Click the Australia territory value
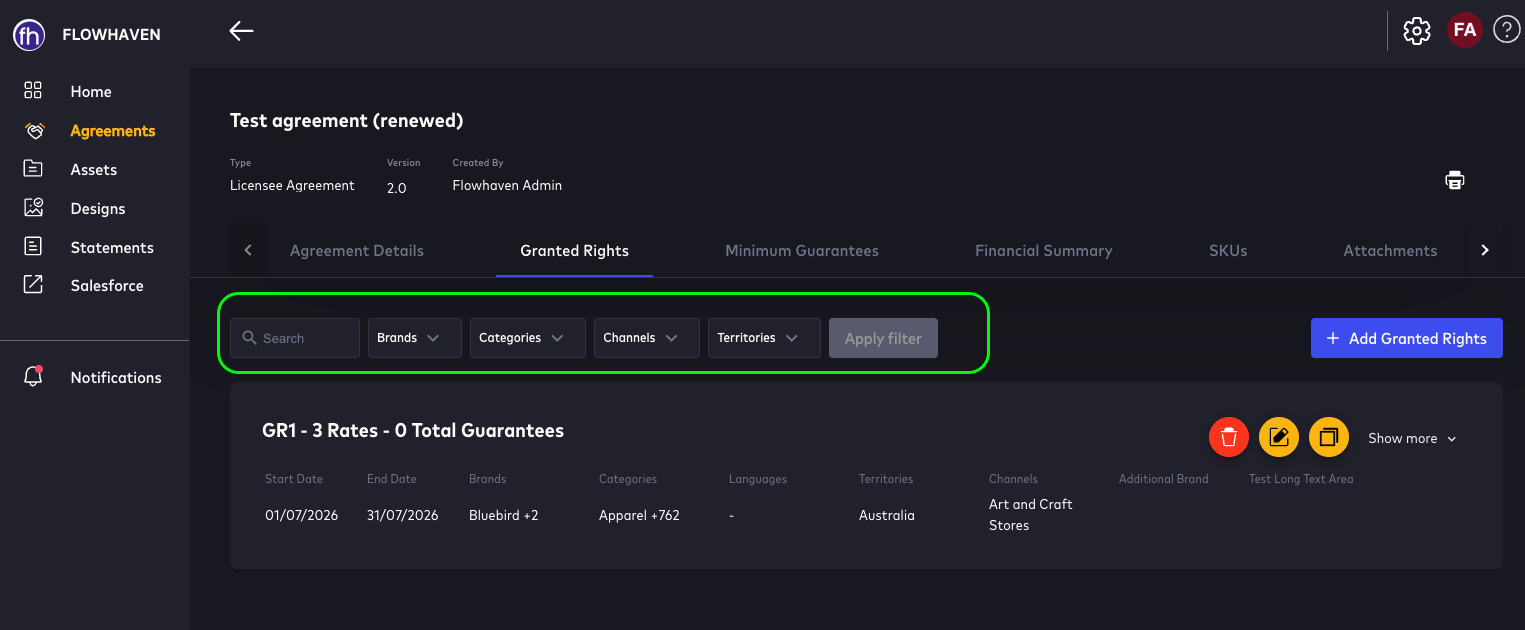This screenshot has width=1525, height=630. 887,516
